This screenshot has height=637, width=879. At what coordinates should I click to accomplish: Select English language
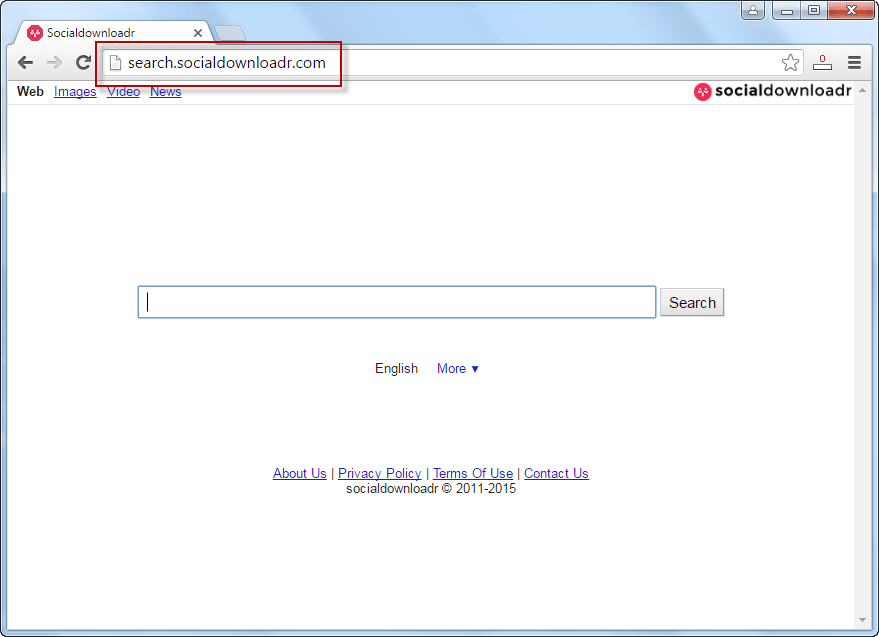click(396, 368)
